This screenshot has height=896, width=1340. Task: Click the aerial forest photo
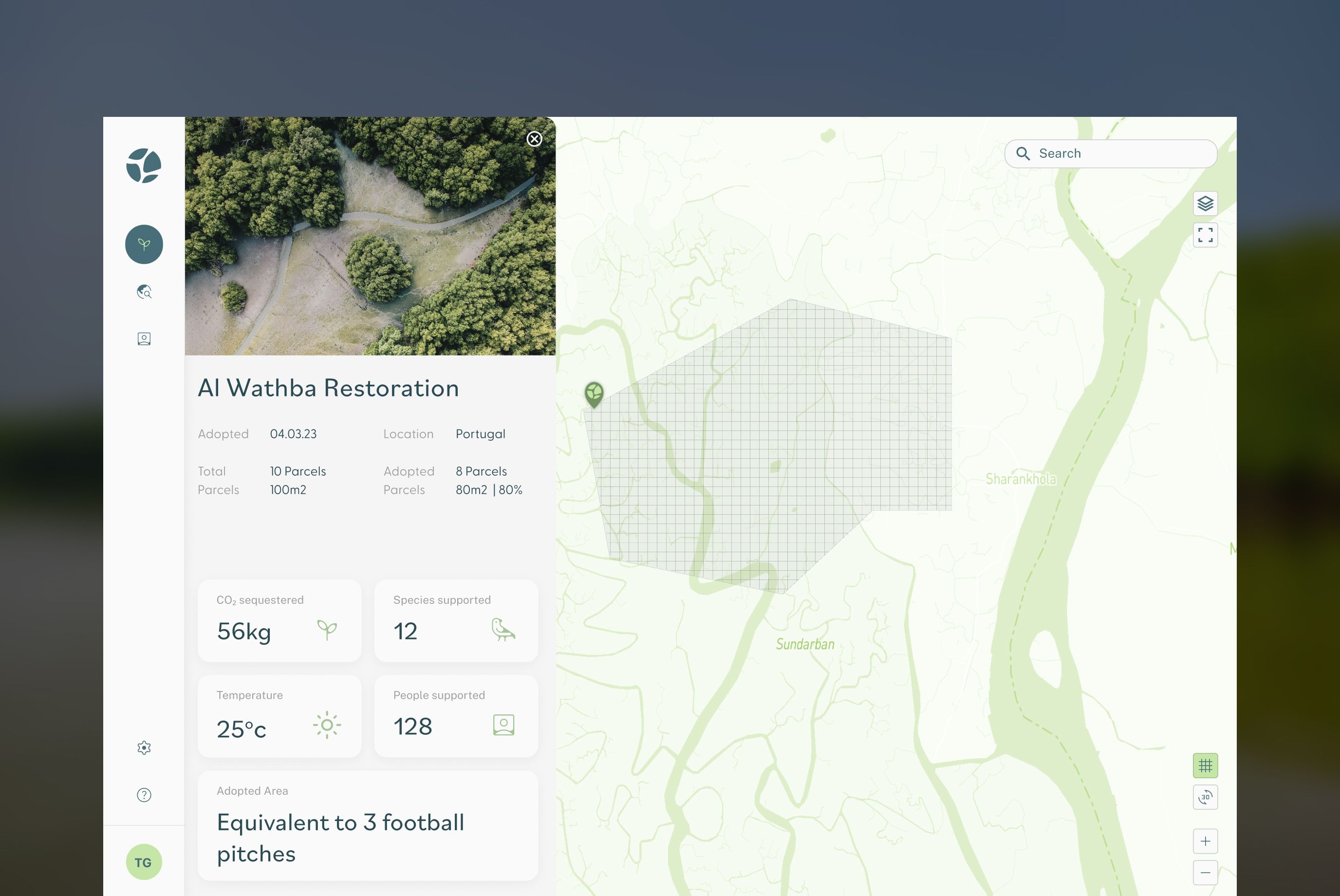point(370,236)
